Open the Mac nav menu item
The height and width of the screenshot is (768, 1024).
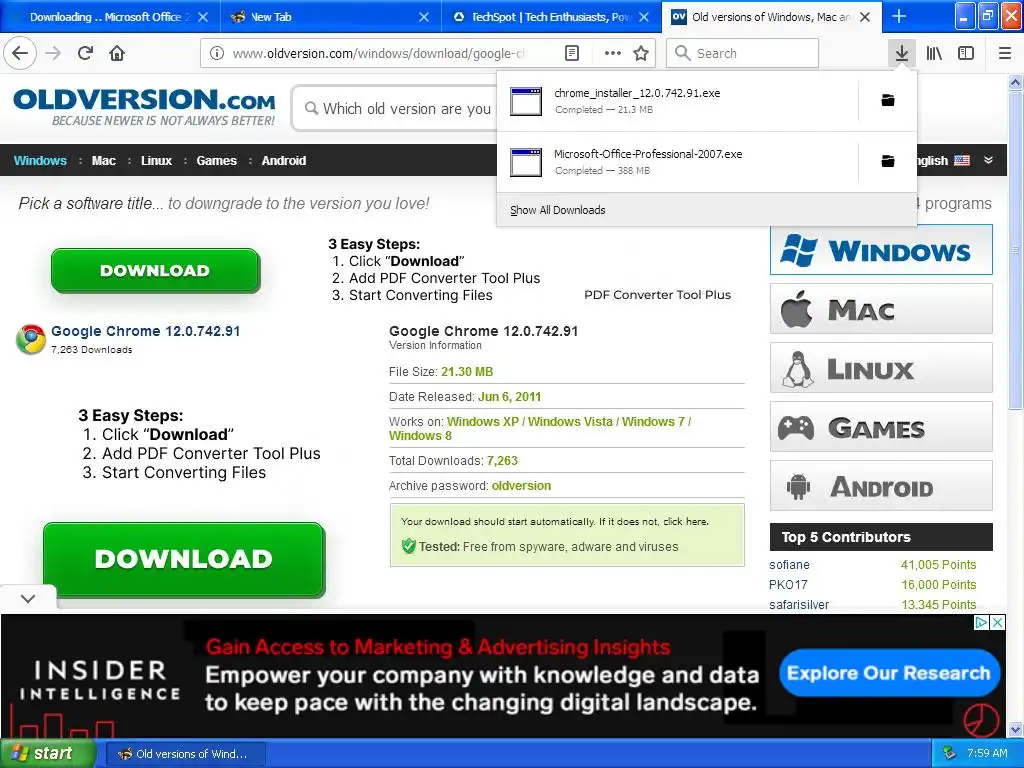pyautogui.click(x=103, y=160)
